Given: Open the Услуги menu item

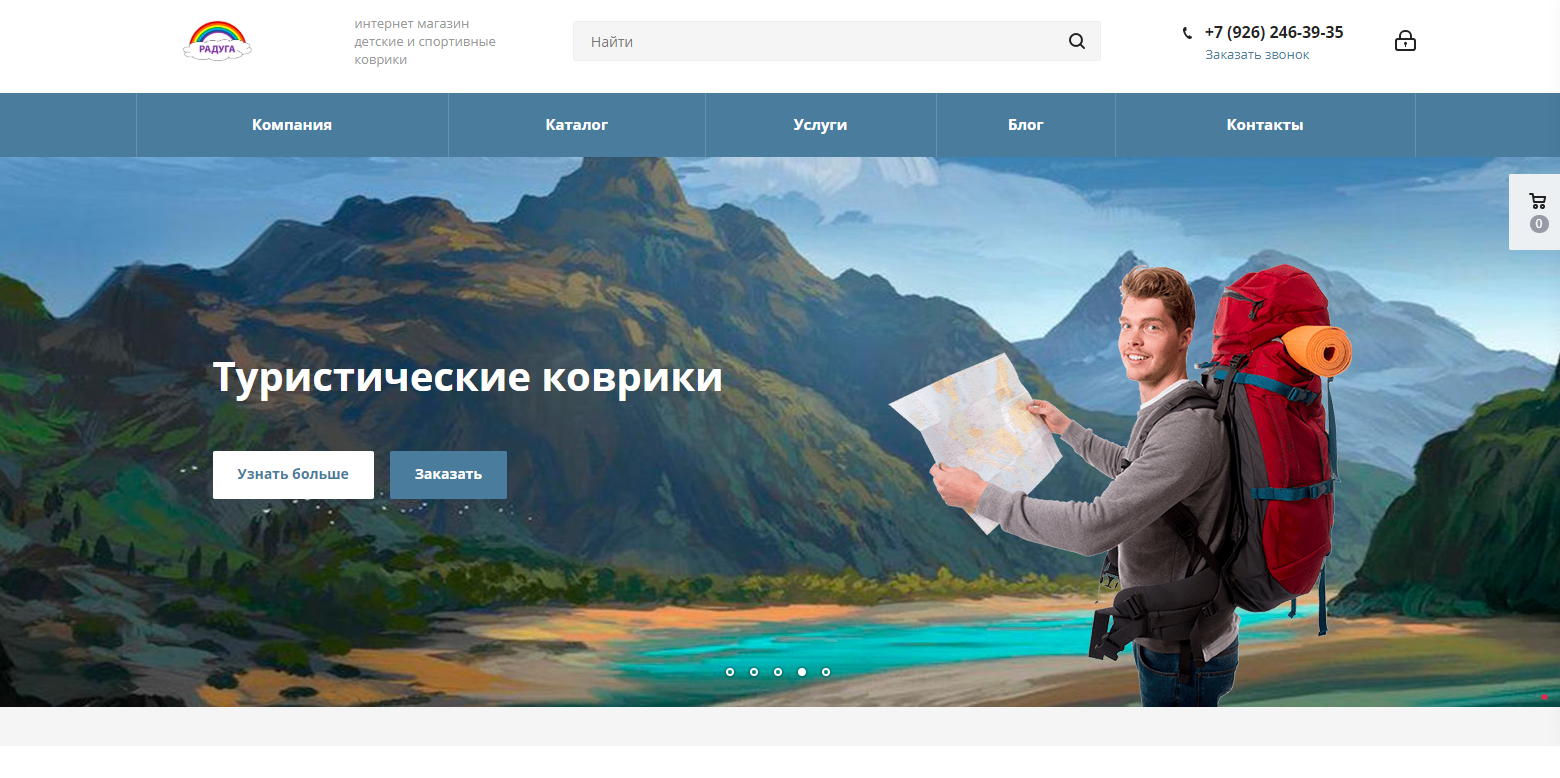Looking at the screenshot, I should [820, 125].
